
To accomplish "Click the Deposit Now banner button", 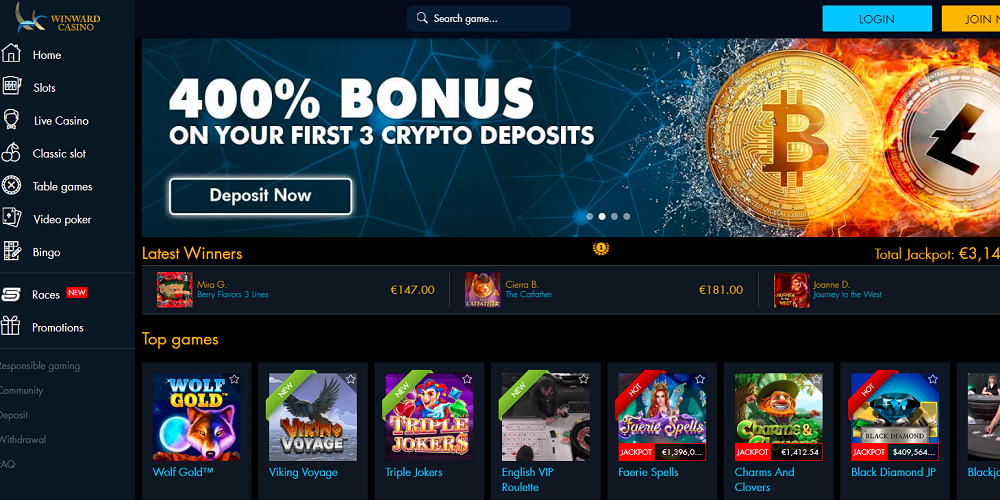I will [260, 196].
